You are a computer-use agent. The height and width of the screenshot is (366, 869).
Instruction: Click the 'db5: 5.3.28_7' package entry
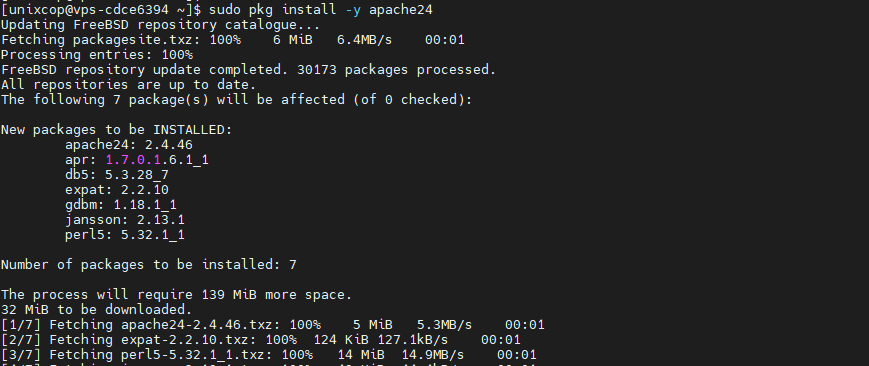coord(117,175)
